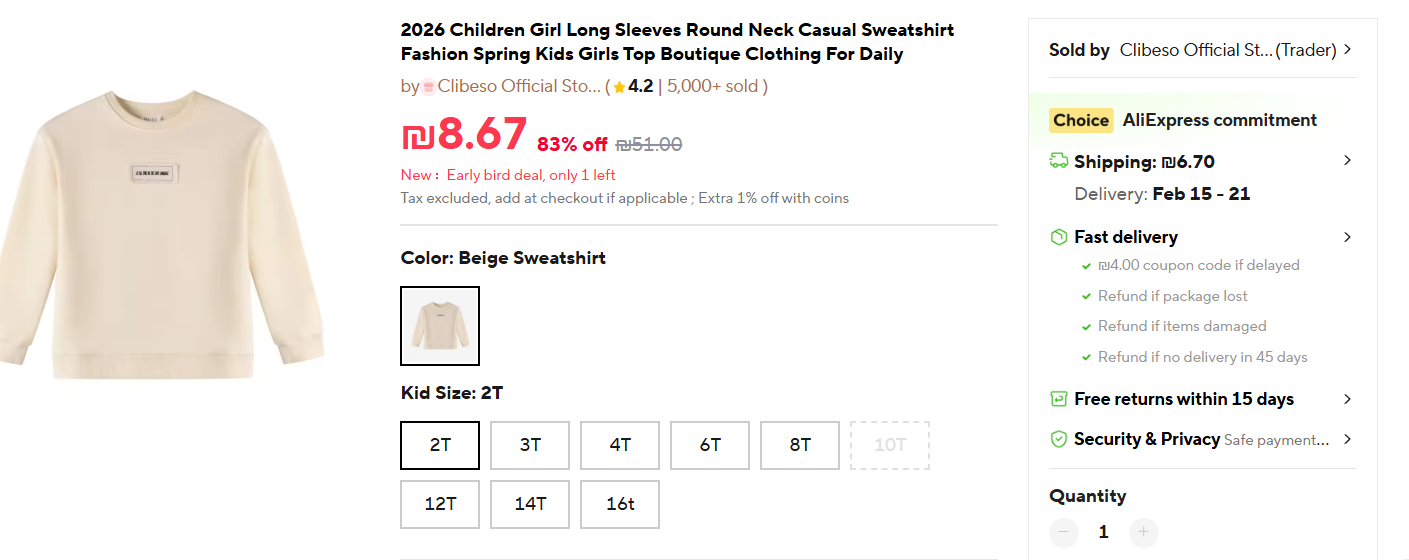
Task: Increase quantity with the plus button
Action: pos(1144,532)
